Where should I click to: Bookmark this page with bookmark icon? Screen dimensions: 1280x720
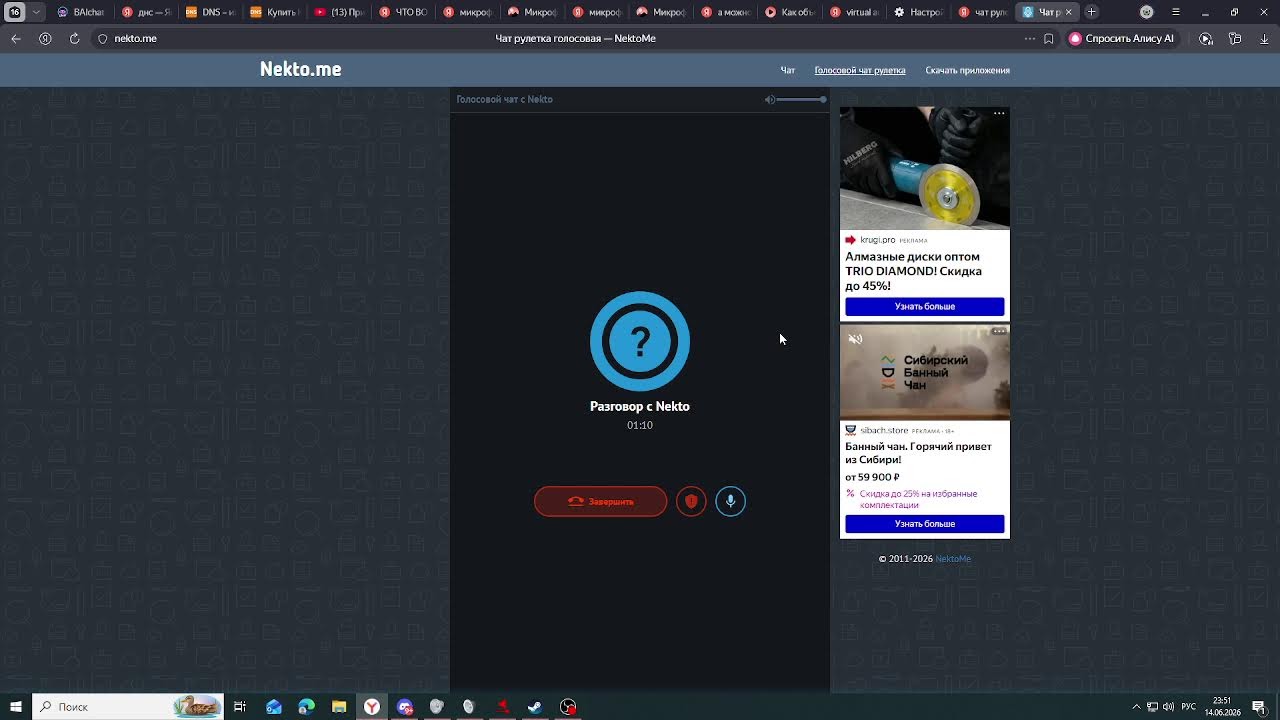tap(1048, 38)
